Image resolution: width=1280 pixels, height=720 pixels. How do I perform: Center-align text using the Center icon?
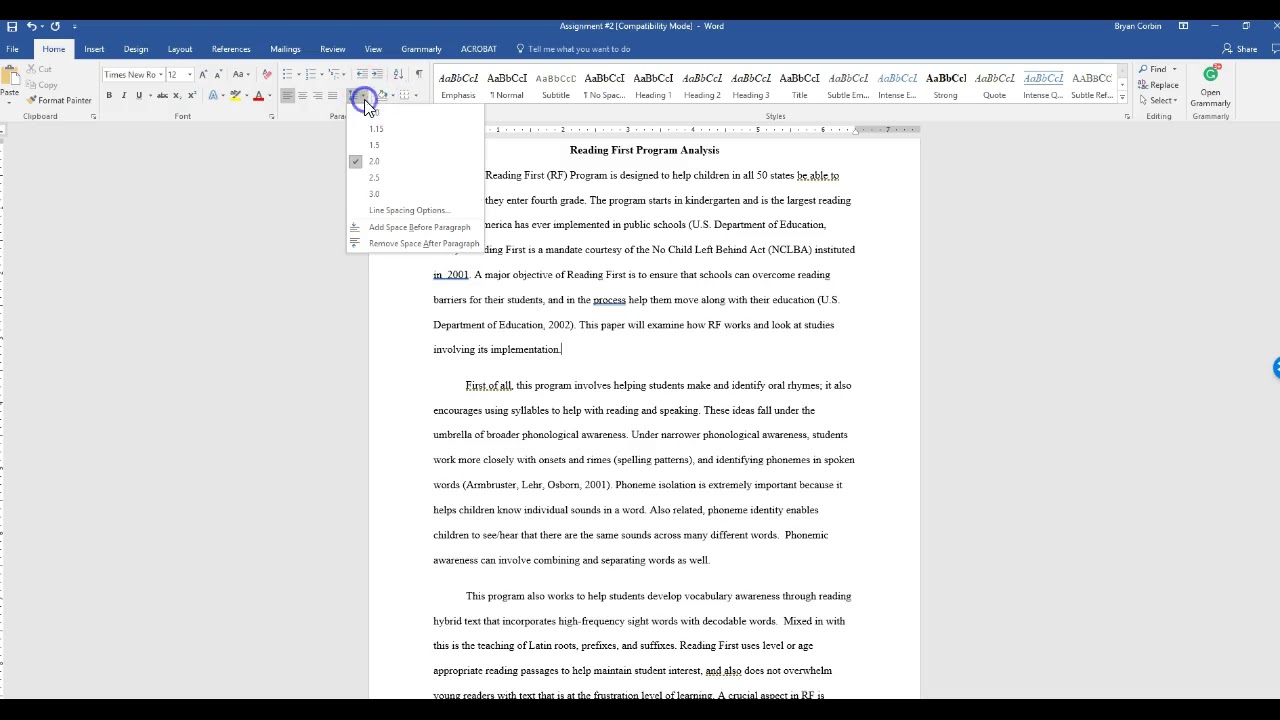click(x=302, y=96)
